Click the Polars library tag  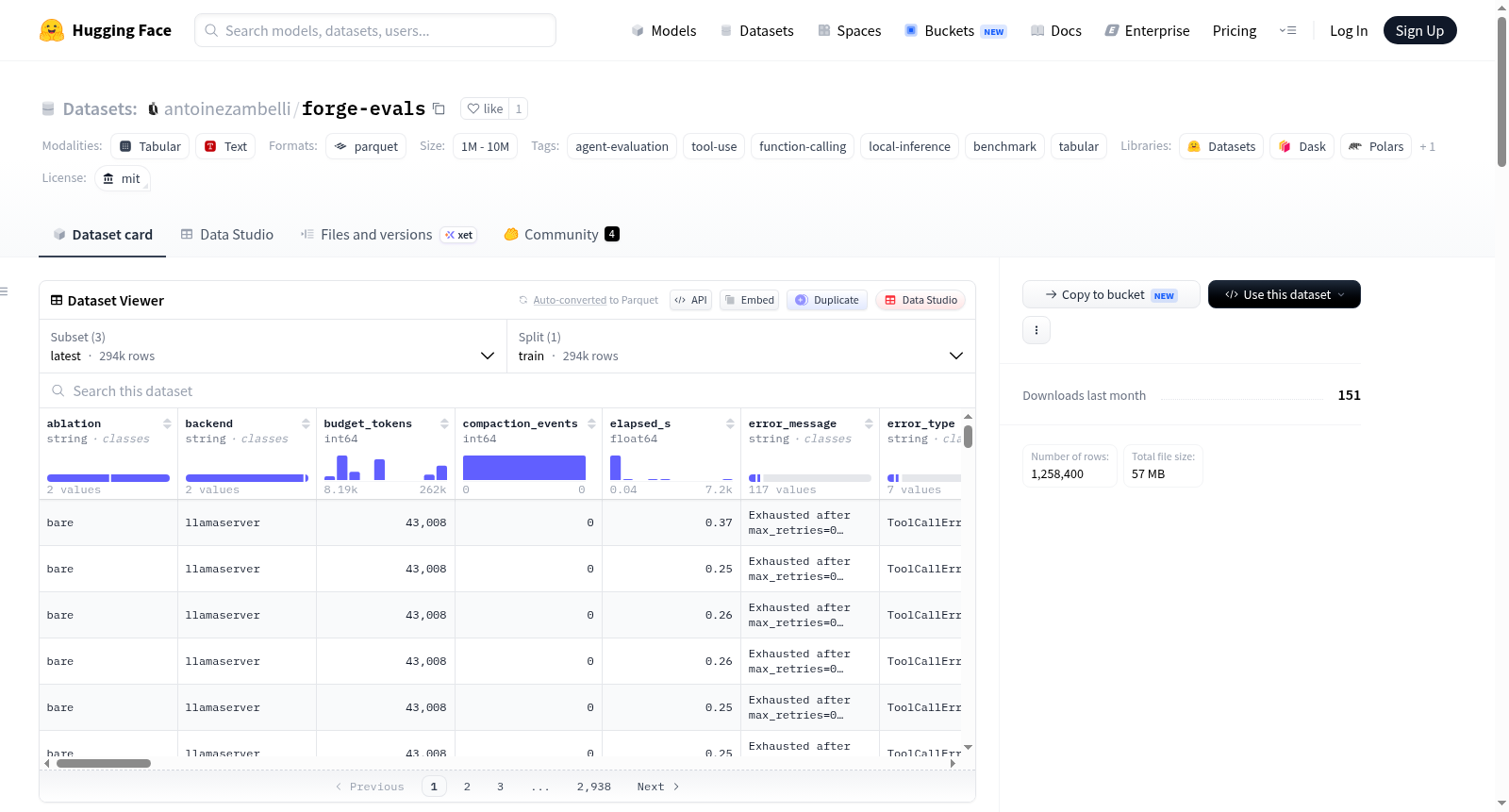tap(1376, 146)
